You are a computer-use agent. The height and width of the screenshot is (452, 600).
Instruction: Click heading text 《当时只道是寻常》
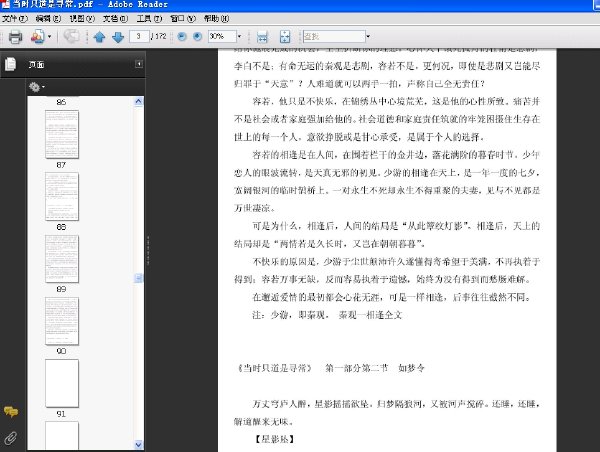tap(275, 368)
